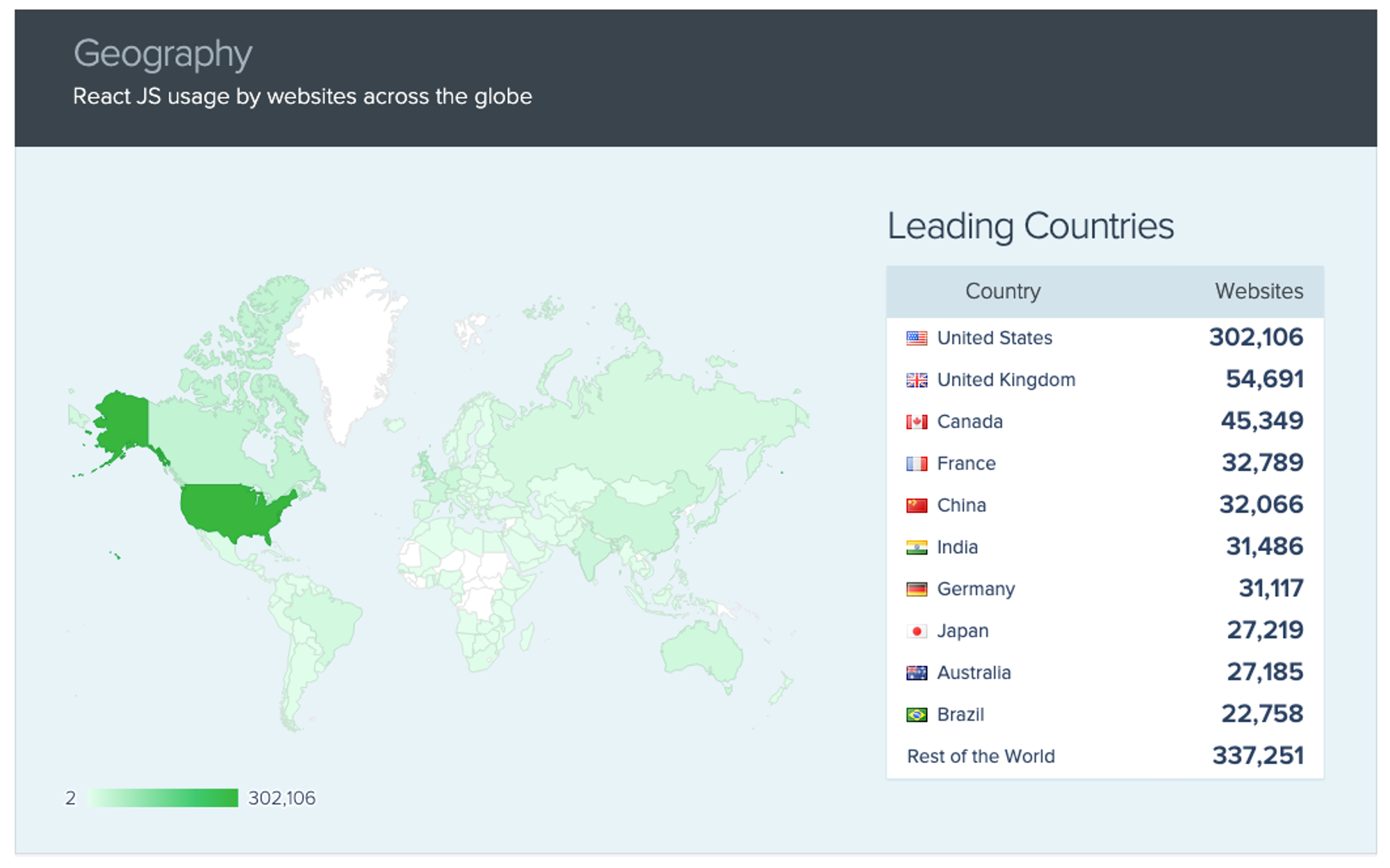The height and width of the screenshot is (868, 1390).
Task: Click the China flag icon
Action: click(916, 505)
